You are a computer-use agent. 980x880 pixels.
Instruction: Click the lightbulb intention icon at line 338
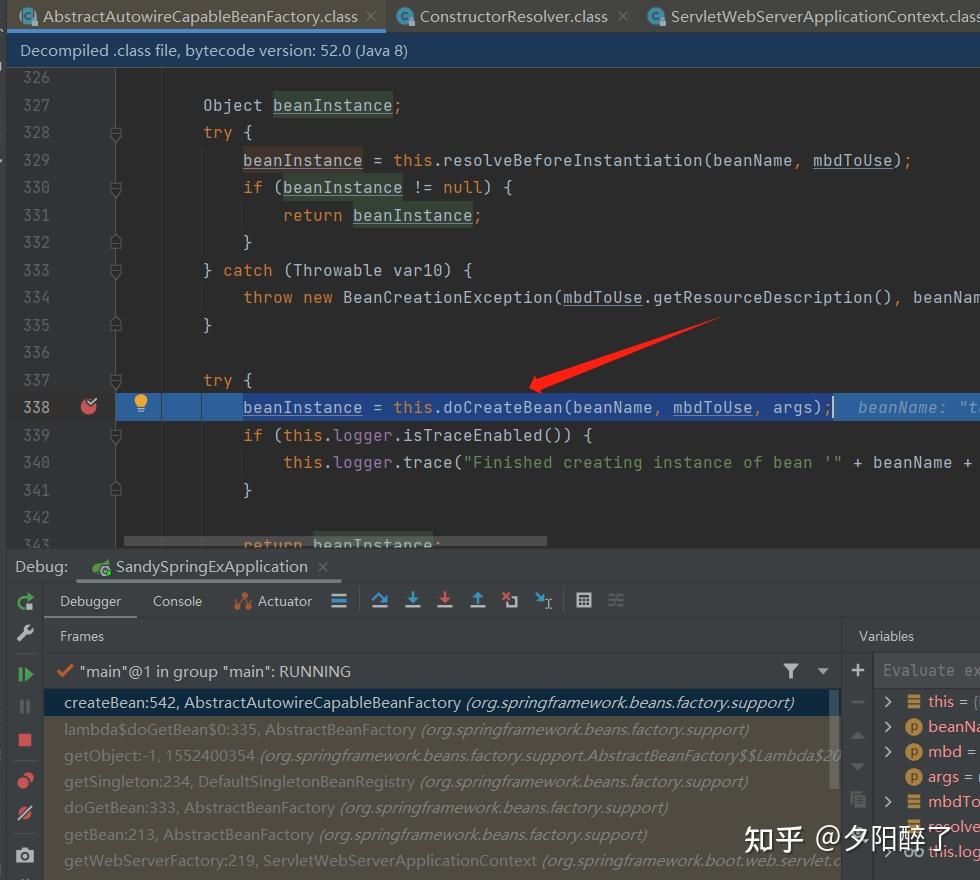coord(140,405)
